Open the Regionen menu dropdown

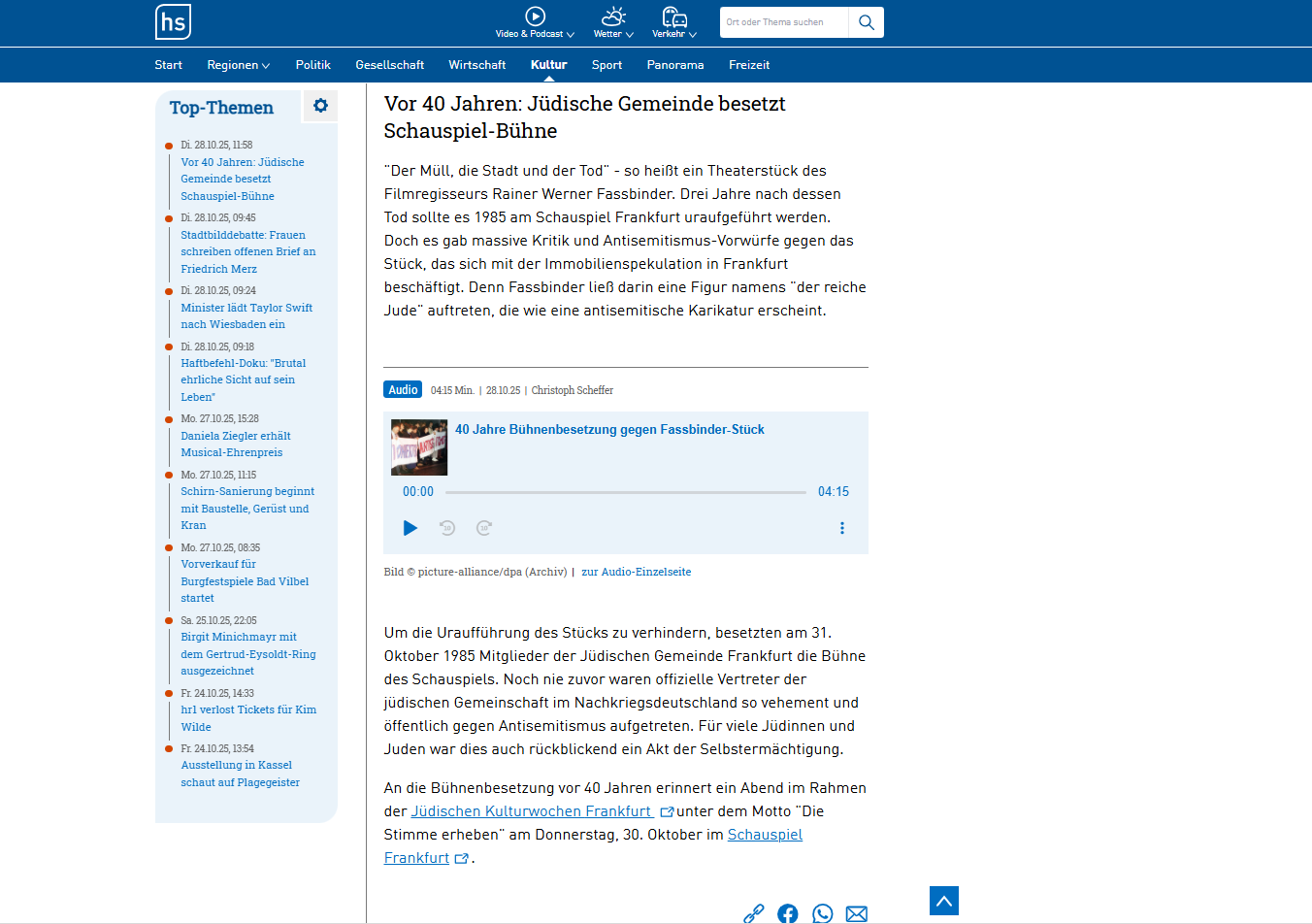(238, 65)
